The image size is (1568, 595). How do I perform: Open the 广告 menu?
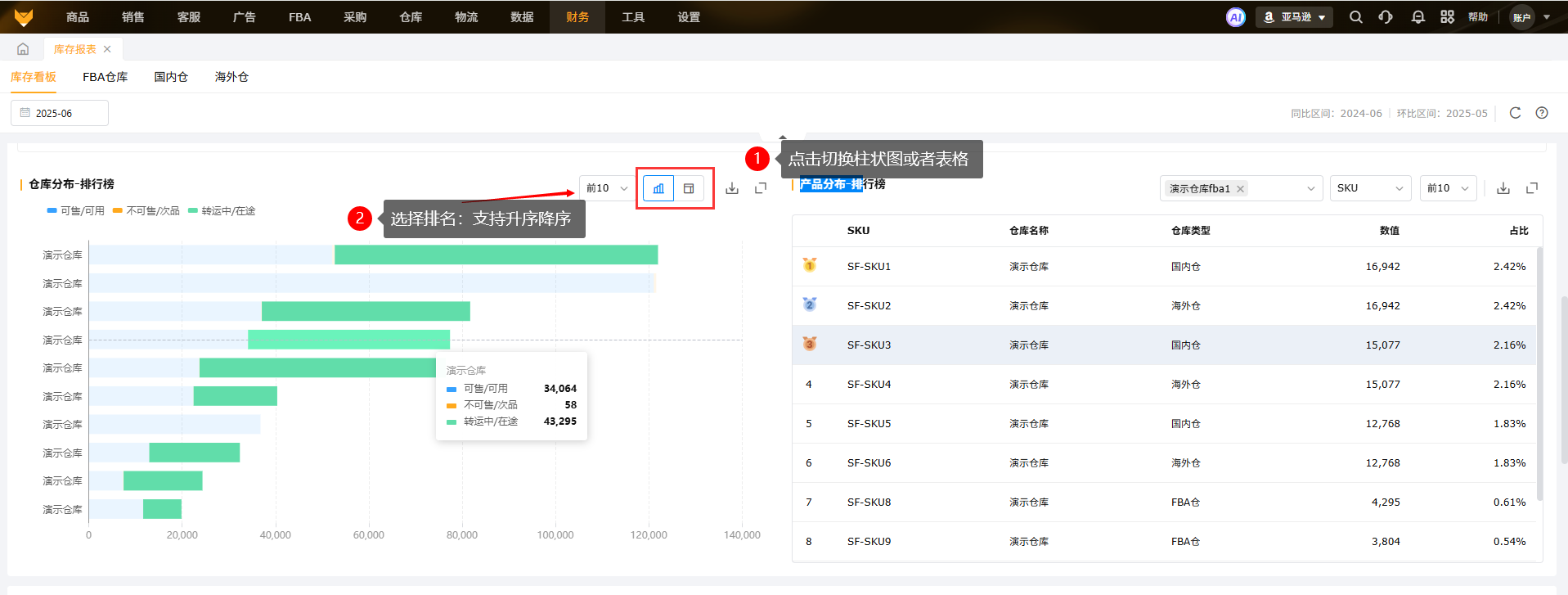point(245,17)
